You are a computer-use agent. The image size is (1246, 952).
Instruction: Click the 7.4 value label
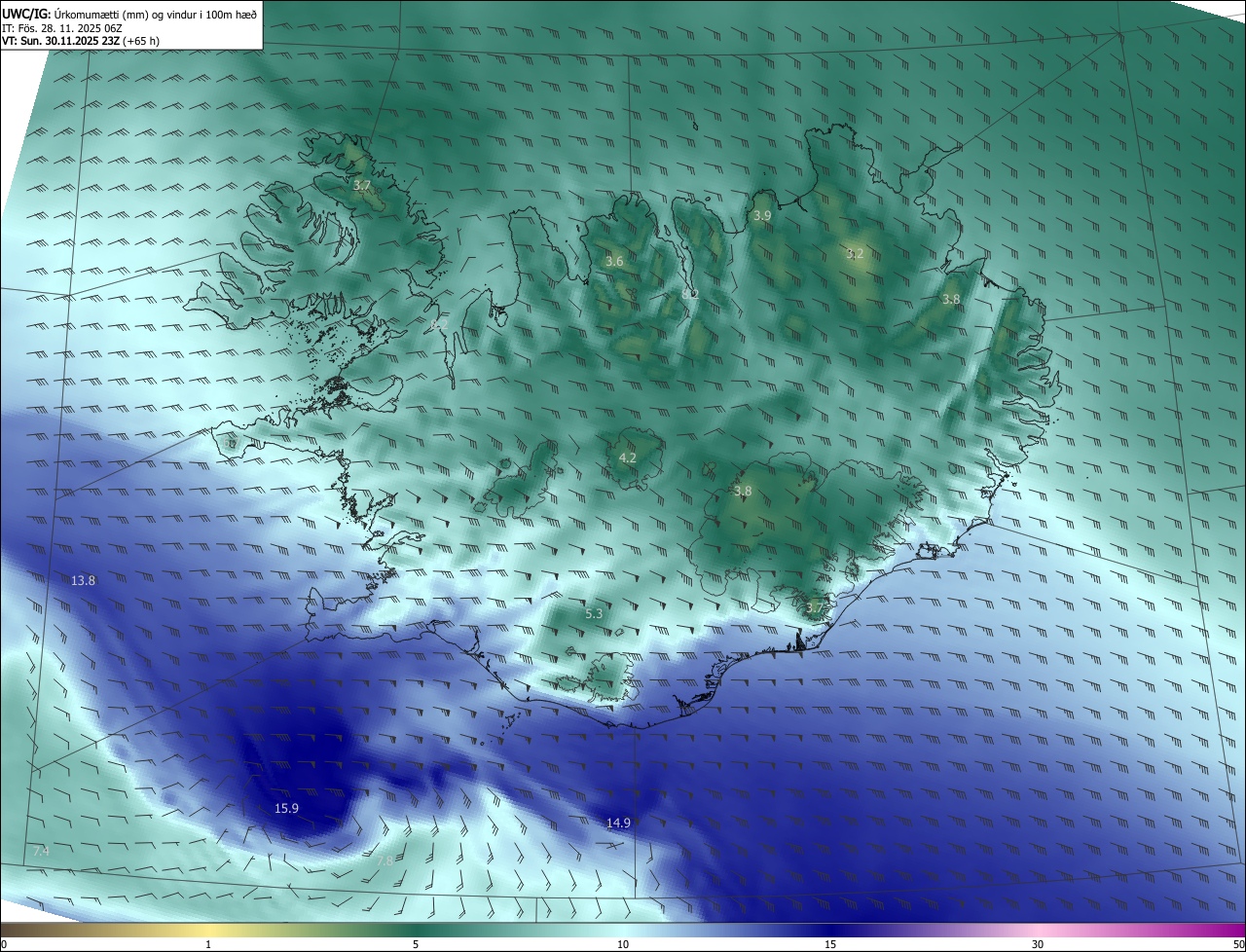coord(41,852)
